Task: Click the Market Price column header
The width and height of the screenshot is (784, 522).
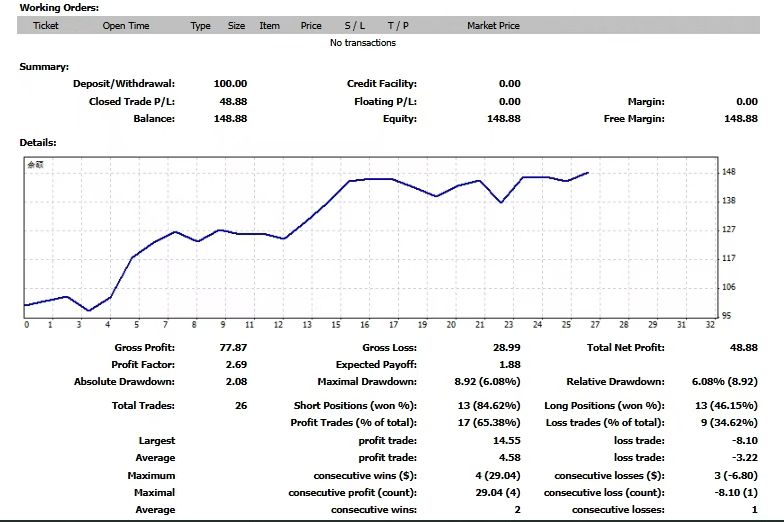Action: click(x=494, y=26)
